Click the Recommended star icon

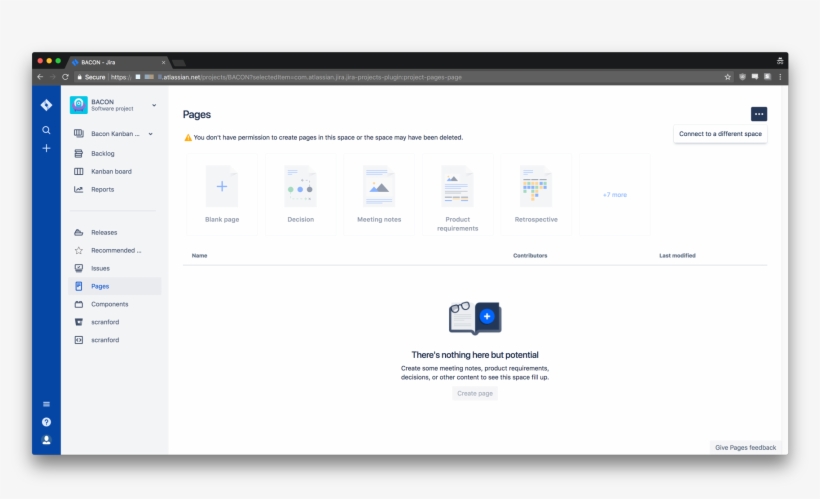click(78, 251)
